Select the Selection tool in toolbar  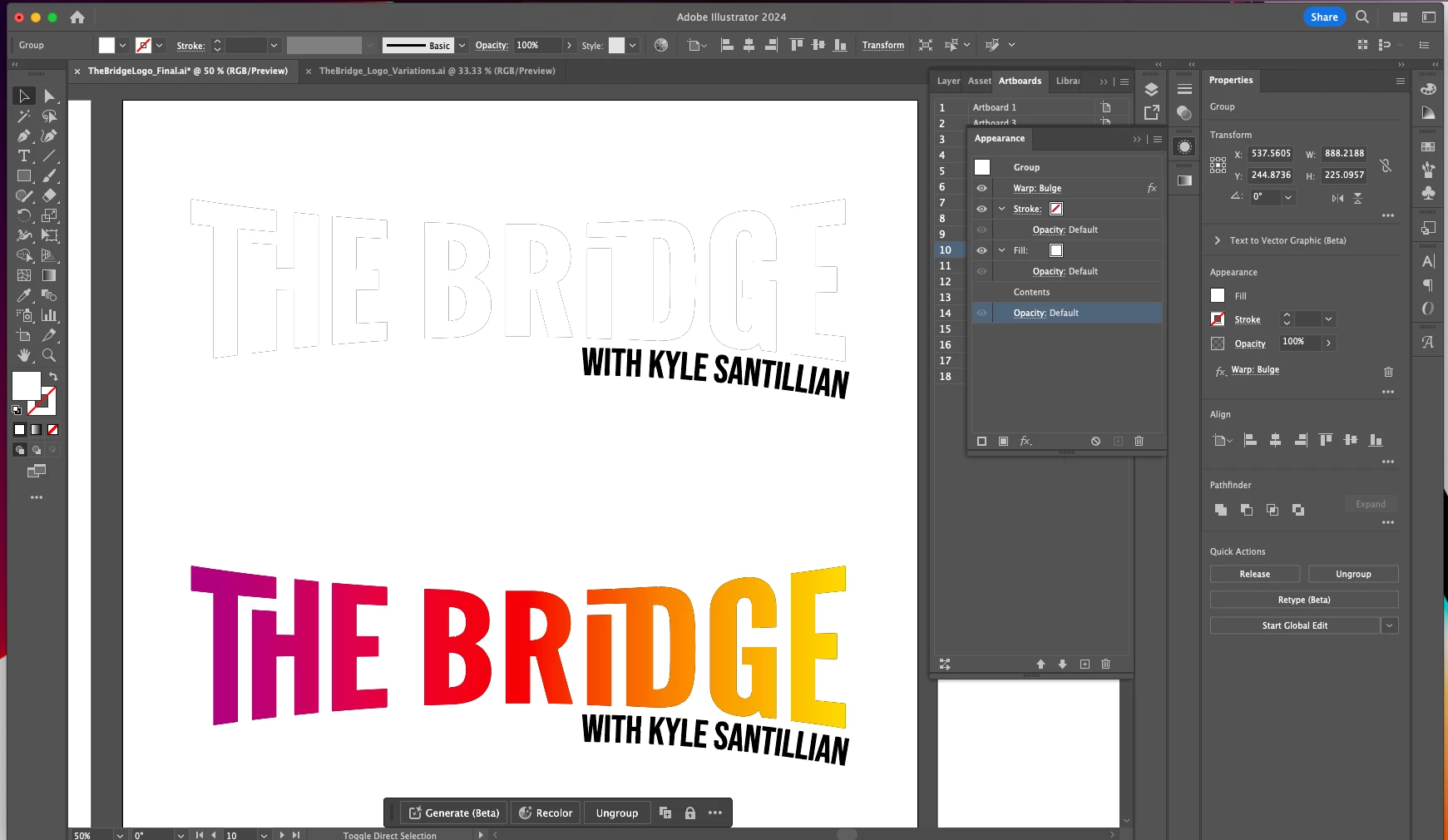point(24,96)
